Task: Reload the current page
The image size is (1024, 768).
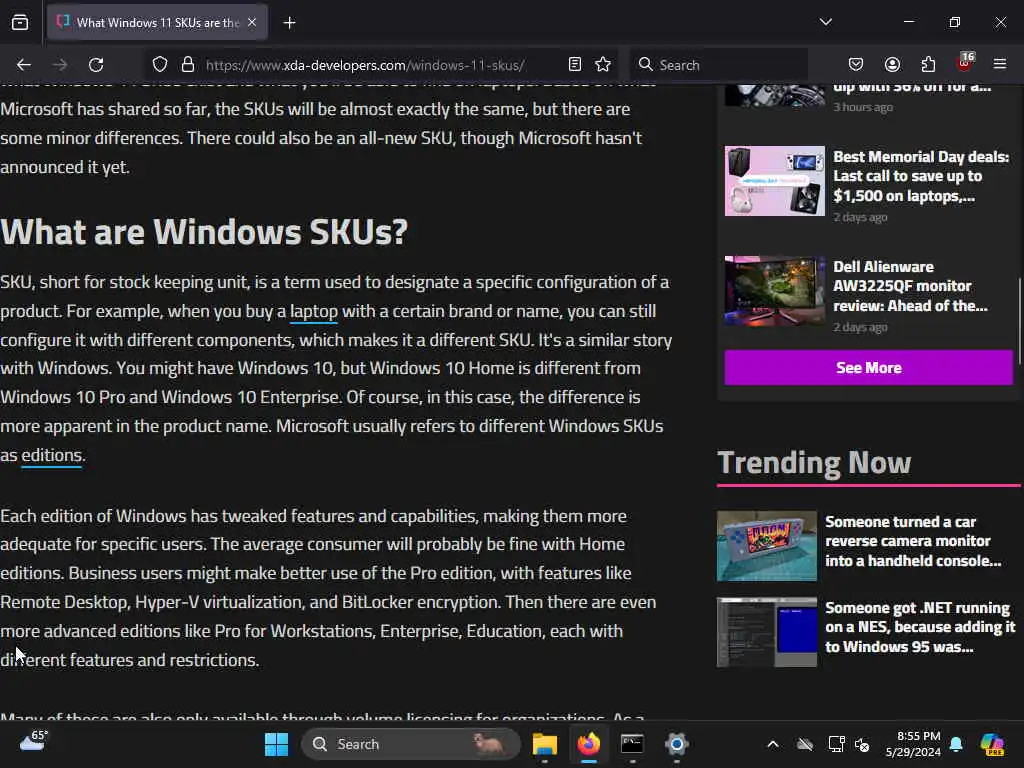Action: (96, 65)
